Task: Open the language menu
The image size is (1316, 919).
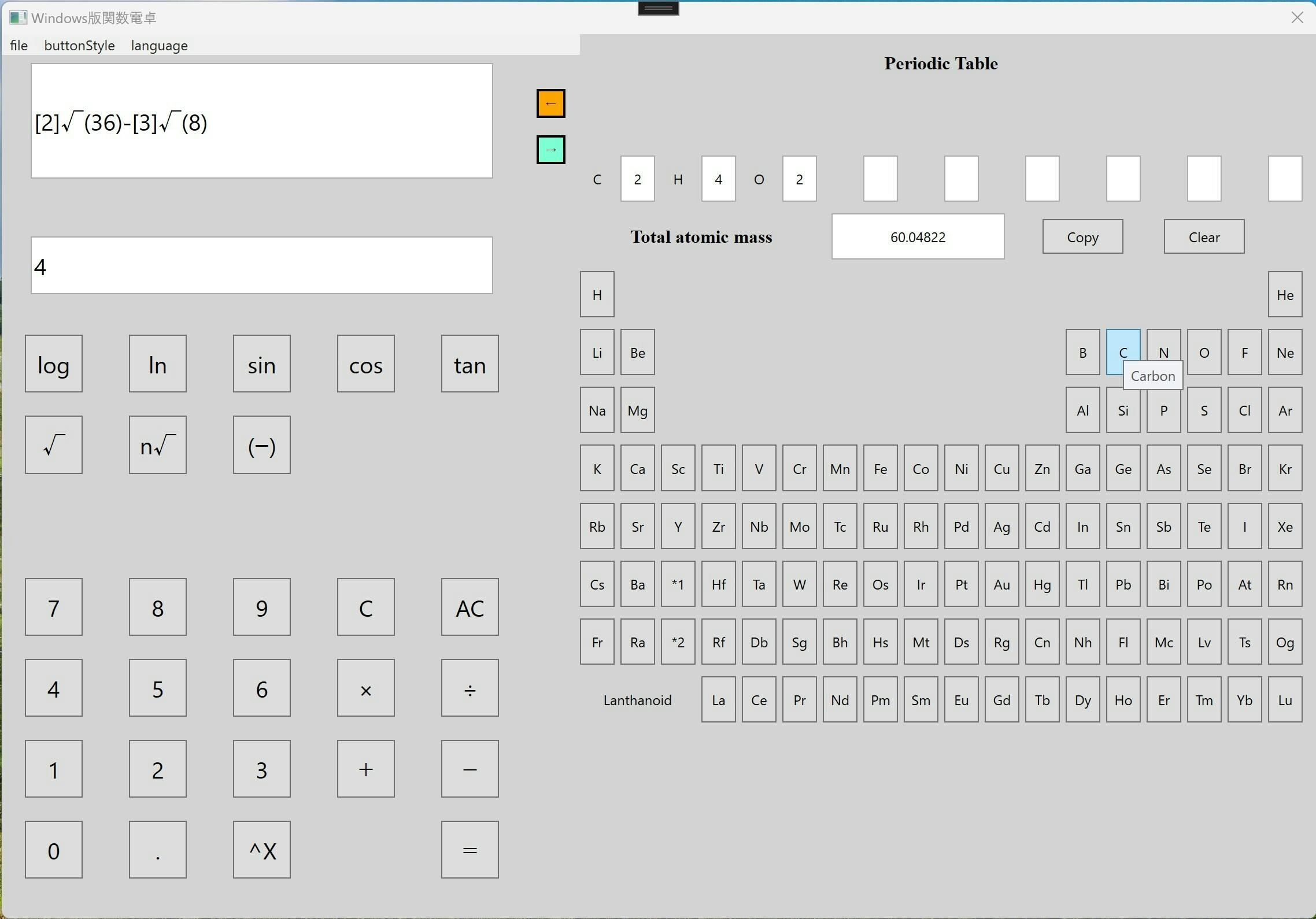Action: pyautogui.click(x=159, y=46)
